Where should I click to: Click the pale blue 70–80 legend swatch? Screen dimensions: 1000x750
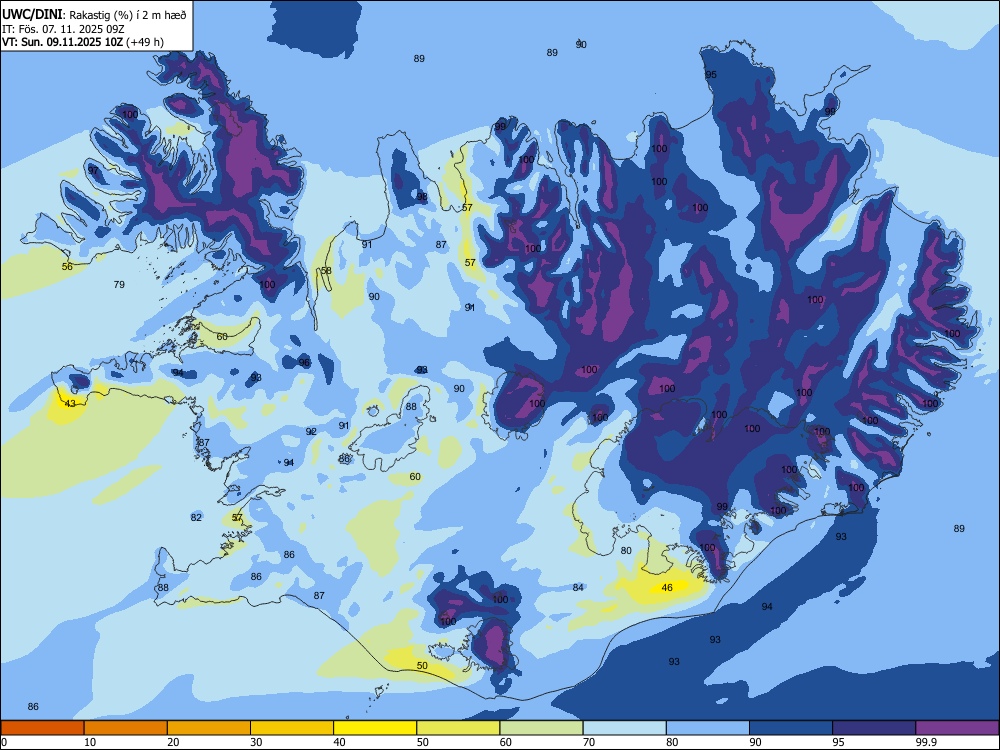[x=624, y=728]
